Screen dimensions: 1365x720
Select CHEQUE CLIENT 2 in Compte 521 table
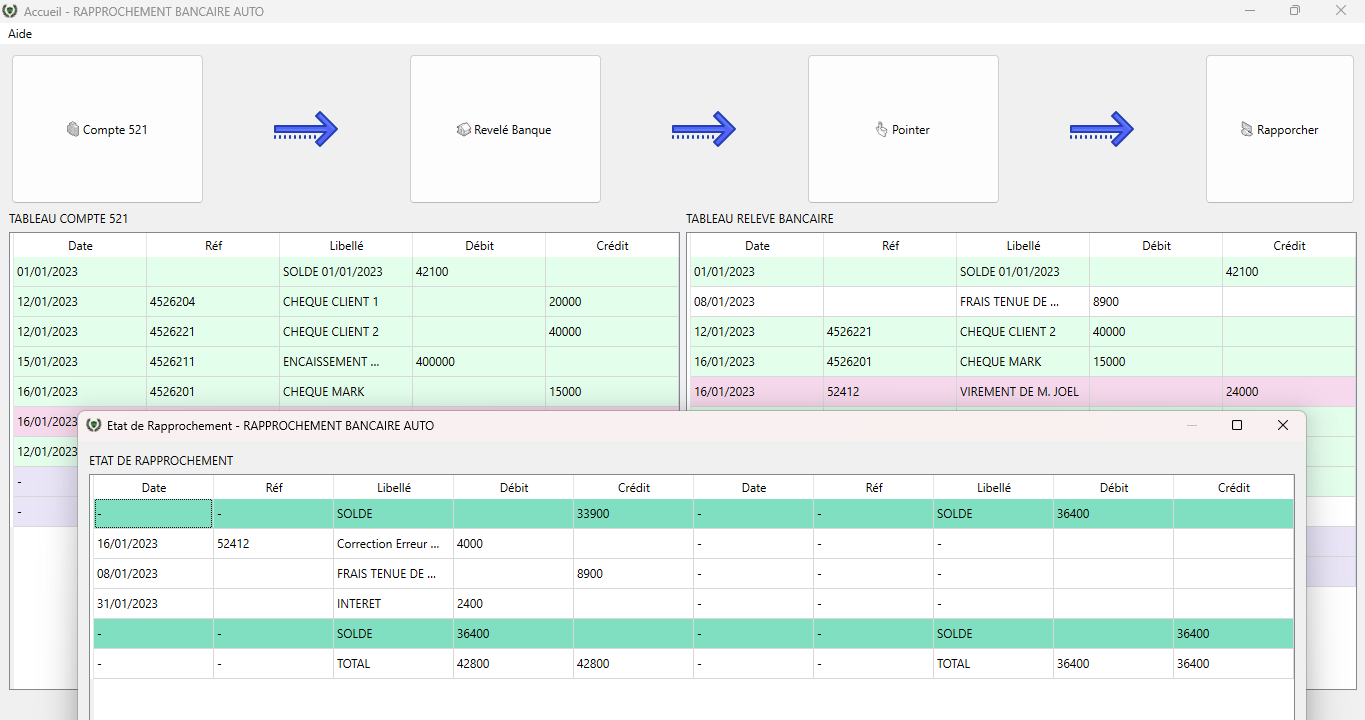346,332
